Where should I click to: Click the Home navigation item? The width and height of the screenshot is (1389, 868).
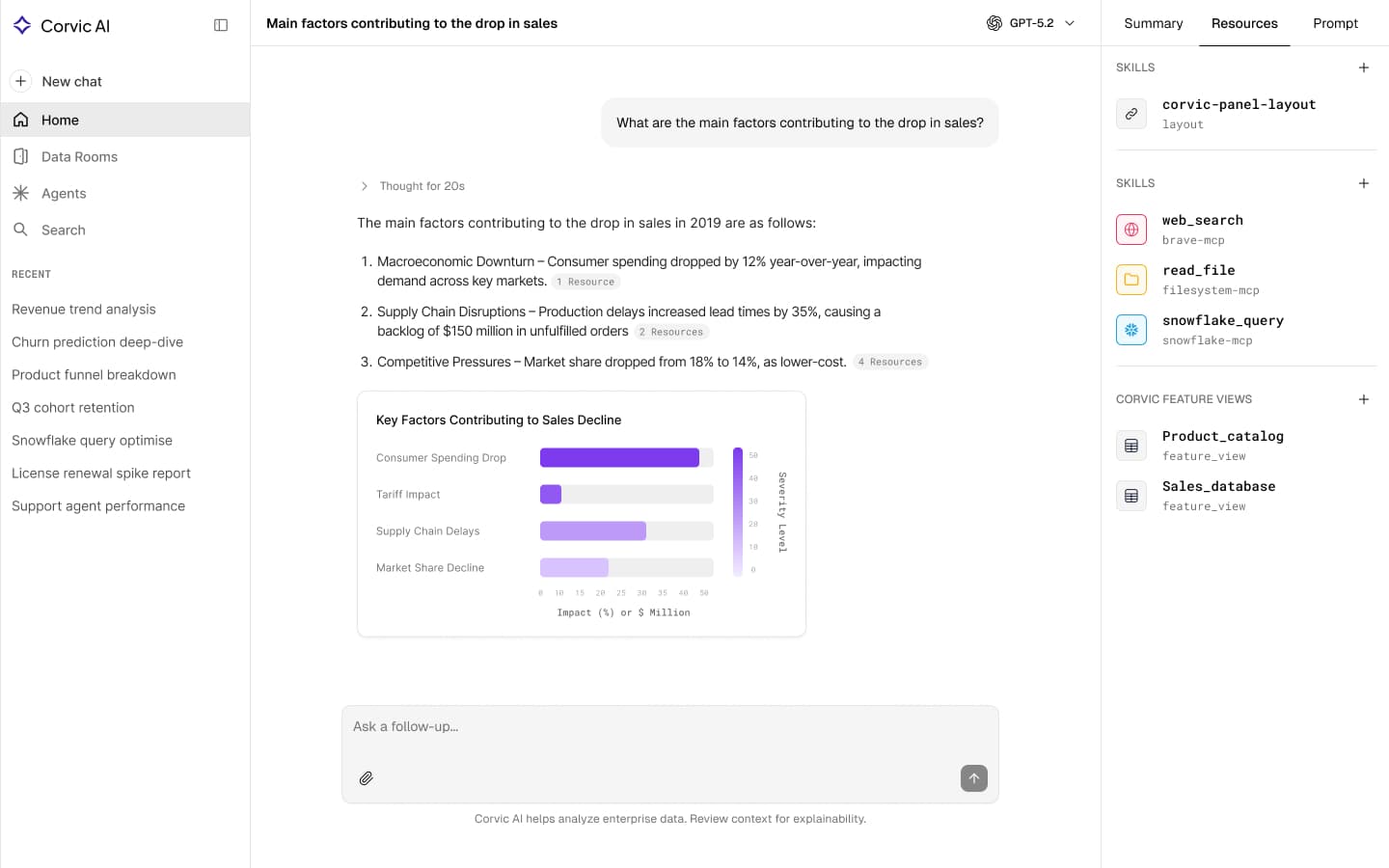(x=60, y=120)
